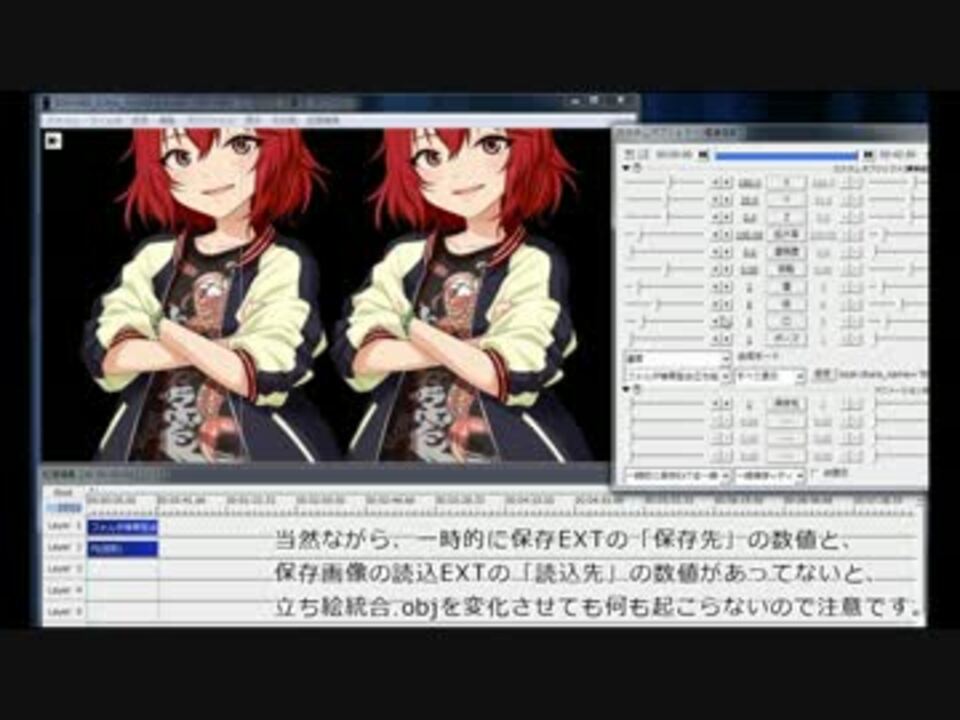Toggle Layer 4 visibility button
The width and height of the screenshot is (960, 720).
click(64, 590)
